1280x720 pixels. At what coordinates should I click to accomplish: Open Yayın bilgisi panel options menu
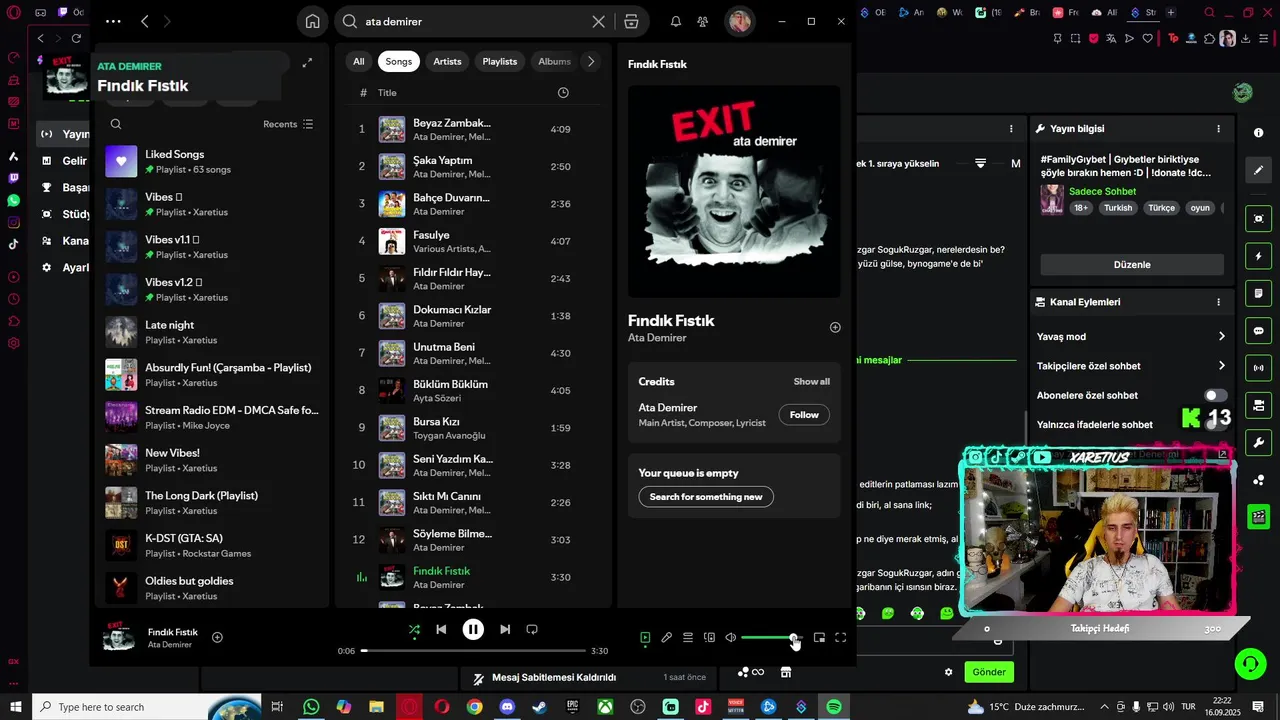pos(1218,129)
